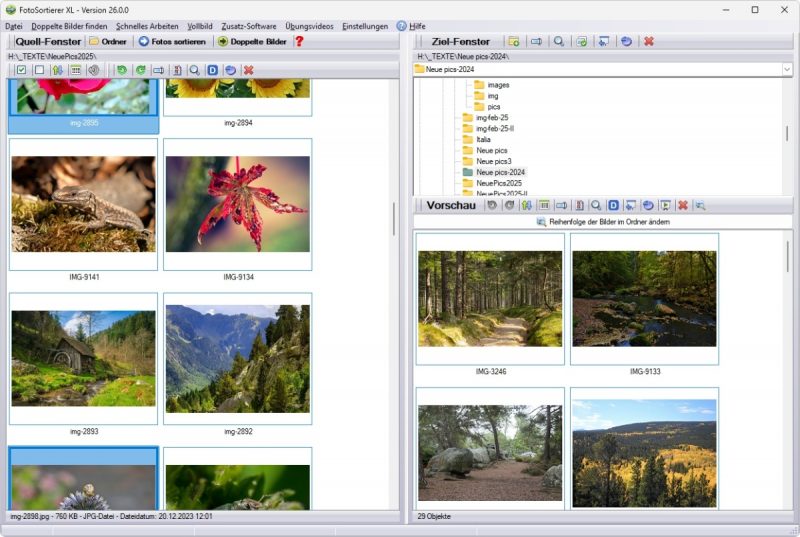This screenshot has height=537, width=800.
Task: Click blue back-arrow screen icon in Vorschau toolbar
Action: click(x=631, y=205)
